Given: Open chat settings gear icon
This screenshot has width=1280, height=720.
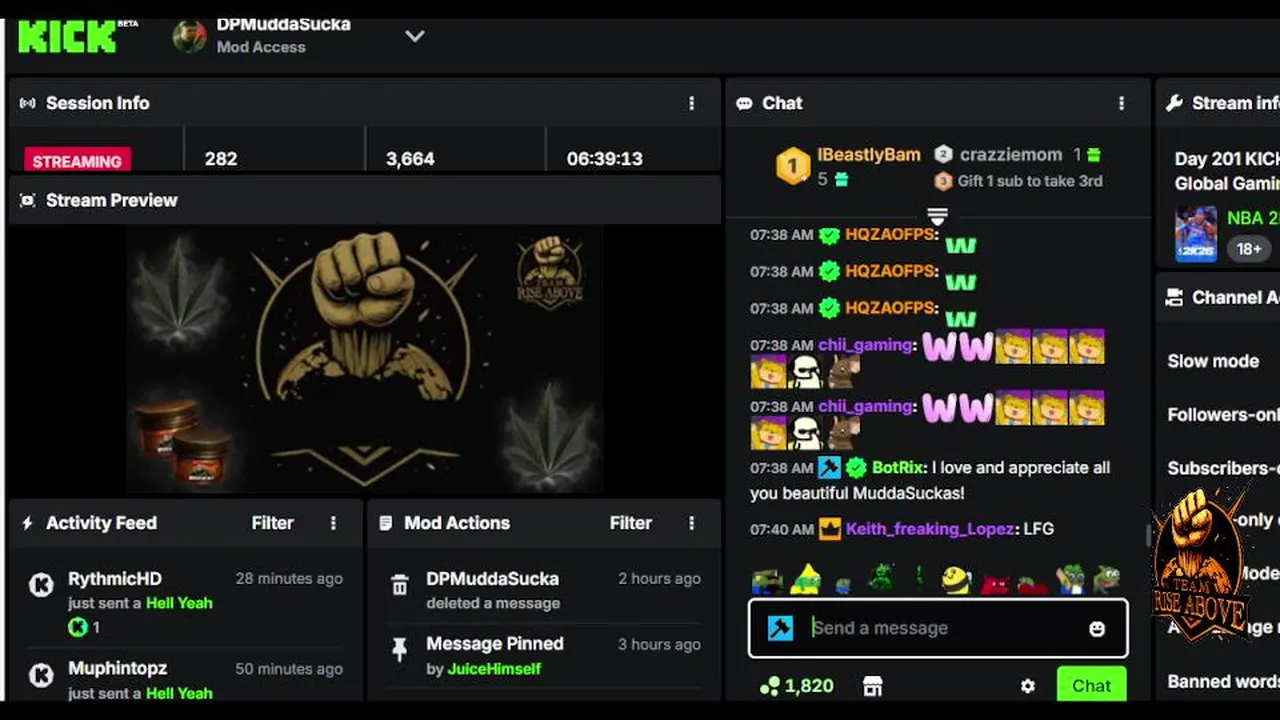Looking at the screenshot, I should pos(1028,686).
